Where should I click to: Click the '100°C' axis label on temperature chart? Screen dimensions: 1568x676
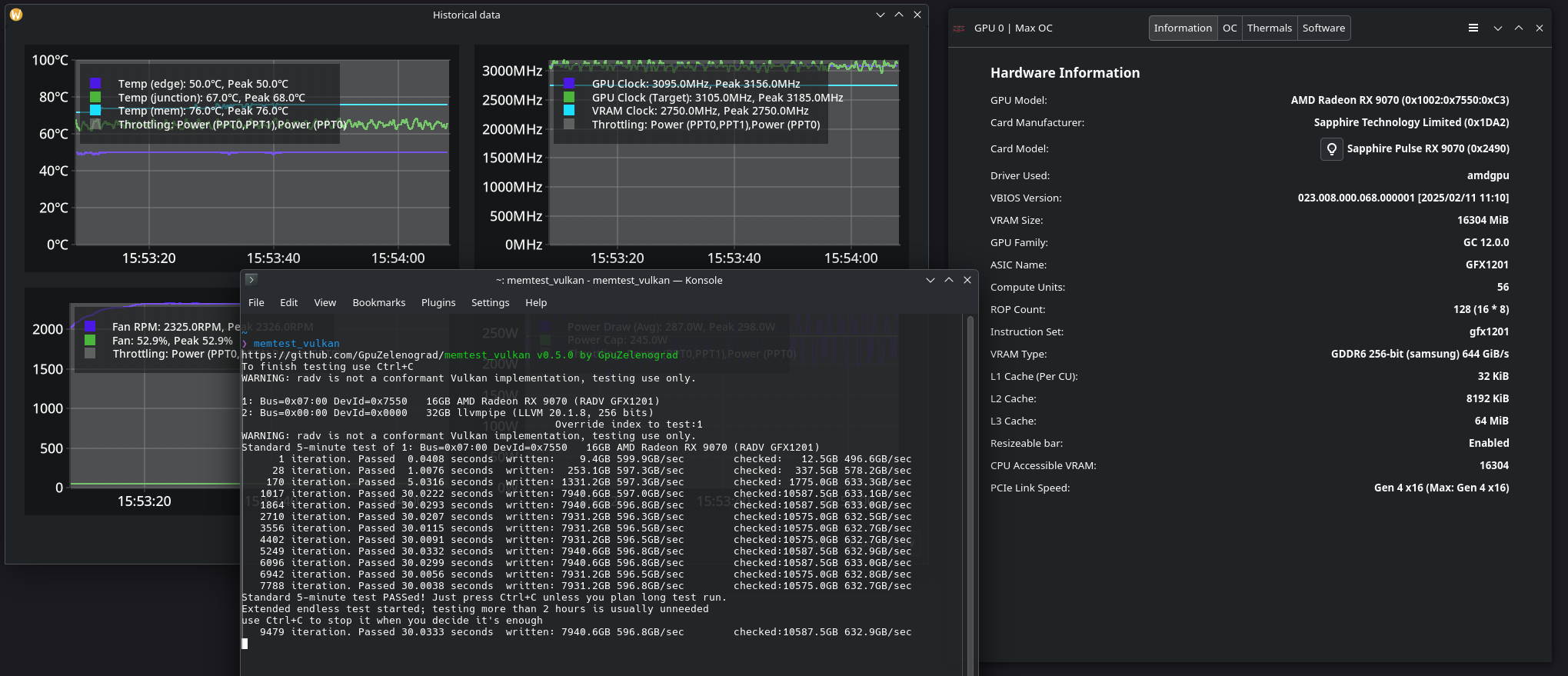click(x=50, y=60)
